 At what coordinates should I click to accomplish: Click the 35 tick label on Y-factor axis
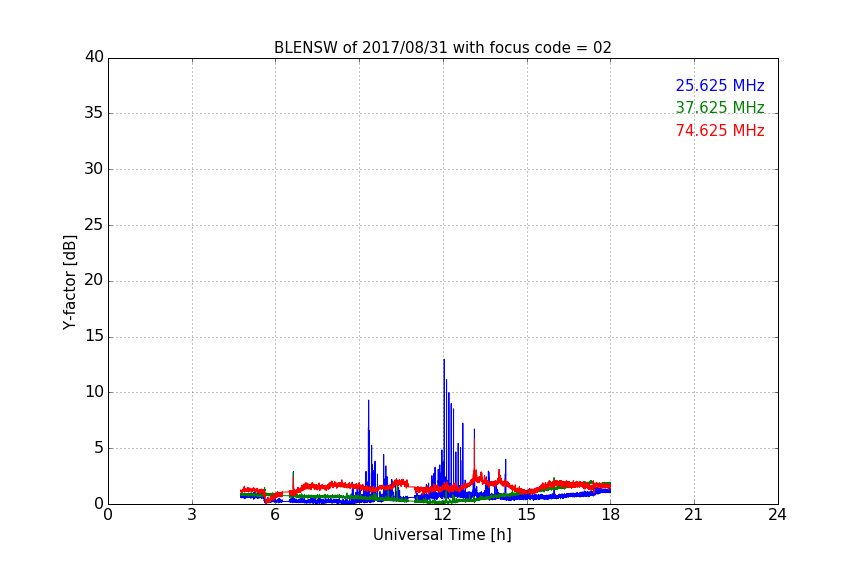(x=94, y=113)
